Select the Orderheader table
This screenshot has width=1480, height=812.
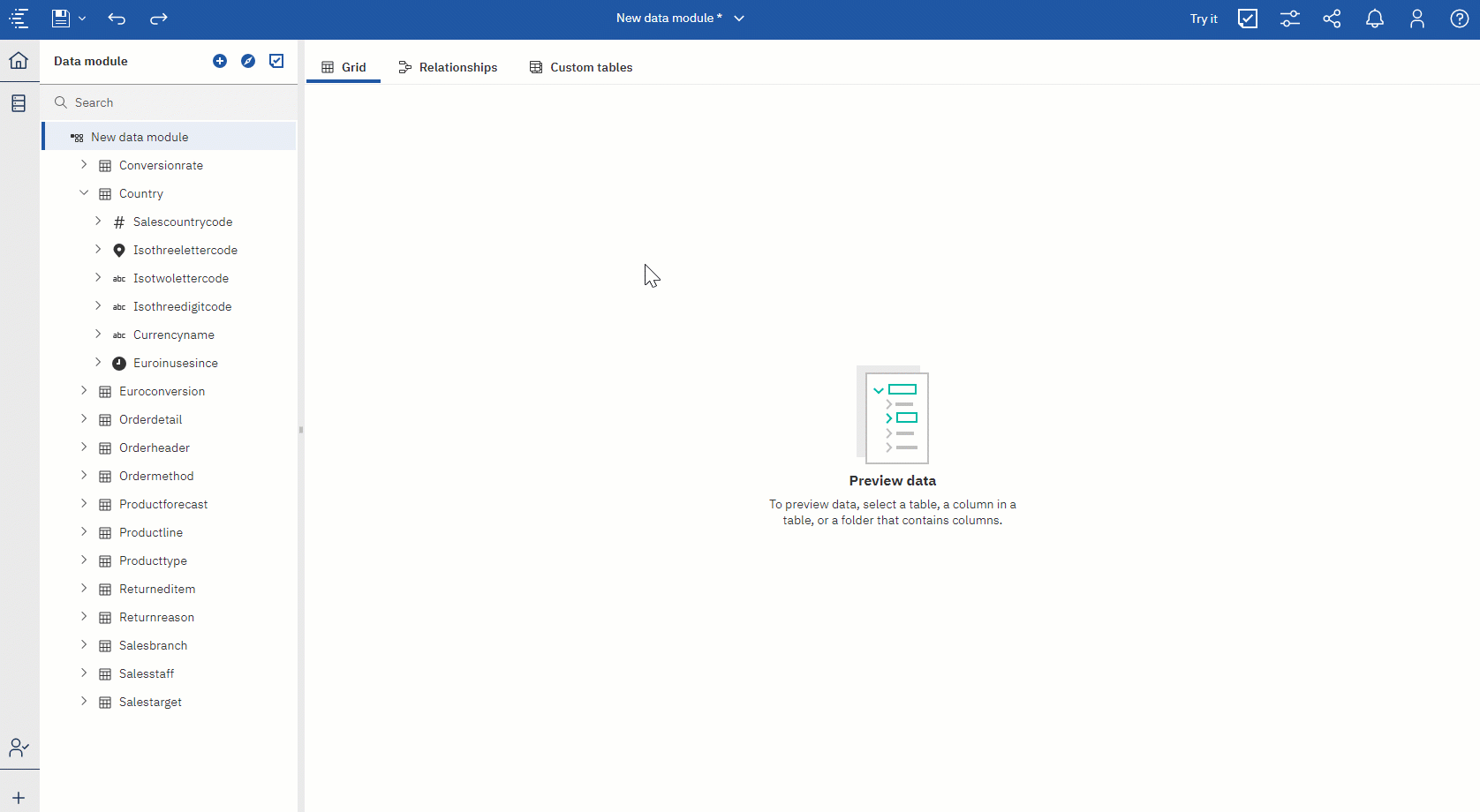155,447
